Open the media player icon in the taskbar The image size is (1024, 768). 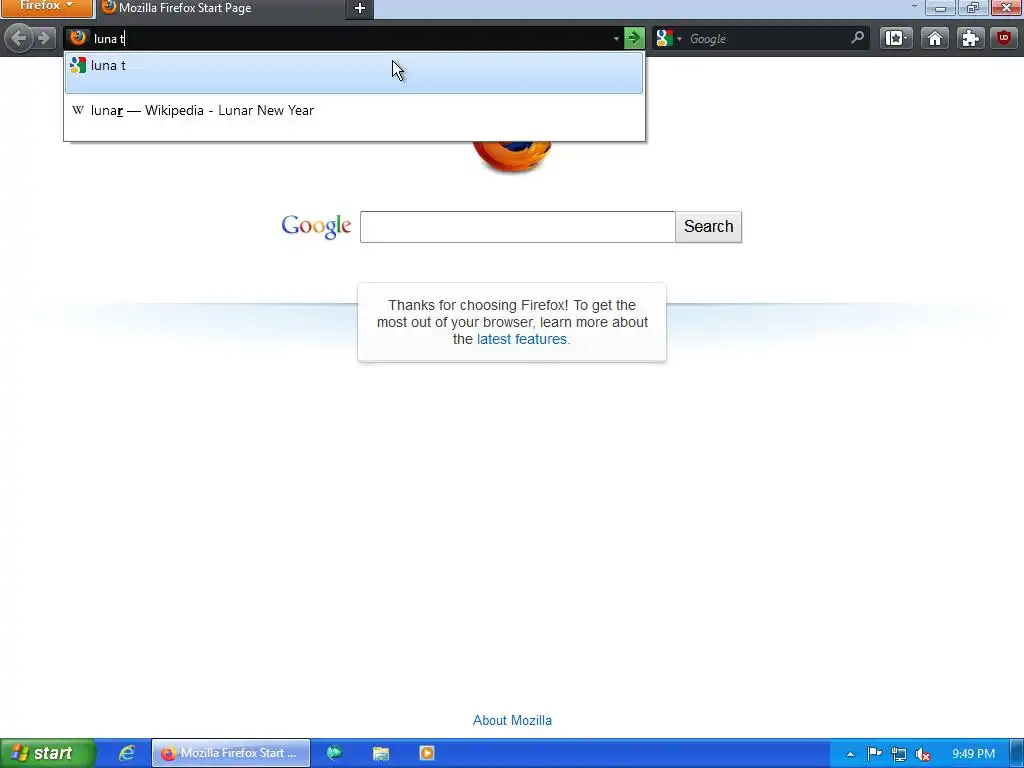426,753
